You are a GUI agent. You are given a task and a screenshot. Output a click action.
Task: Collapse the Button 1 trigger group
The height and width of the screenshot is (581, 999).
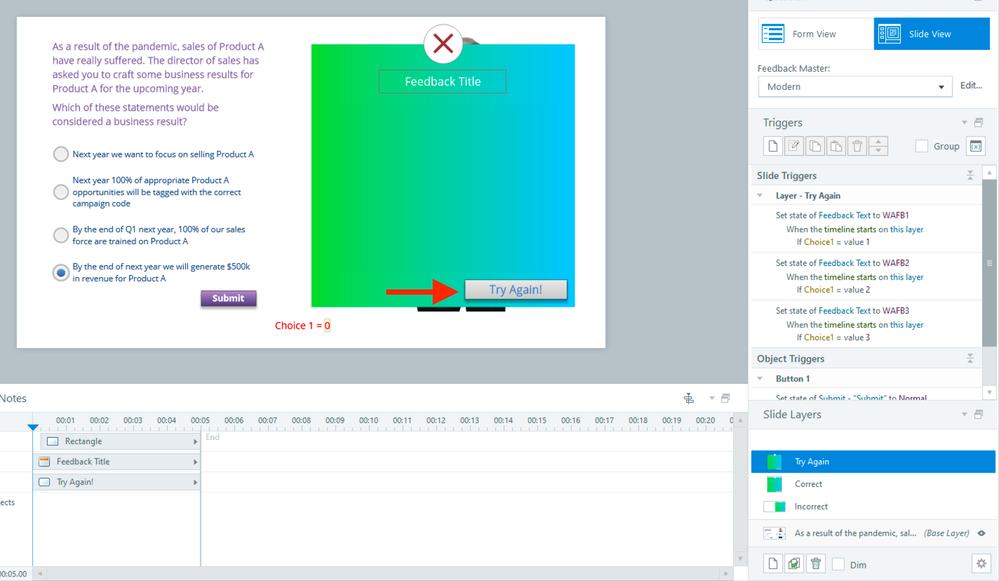[760, 378]
